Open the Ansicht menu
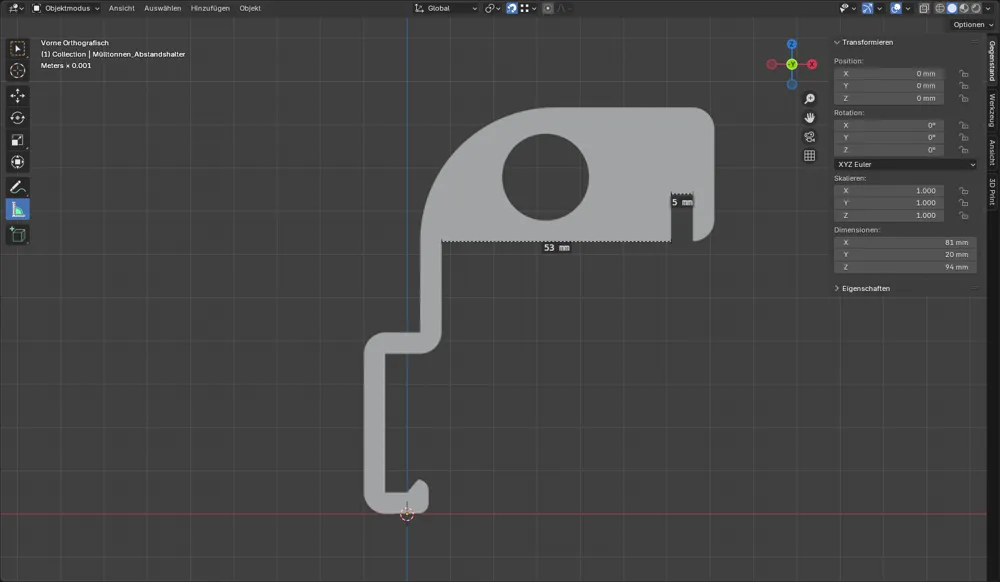Screen dimensions: 1000x582 (x=121, y=8)
